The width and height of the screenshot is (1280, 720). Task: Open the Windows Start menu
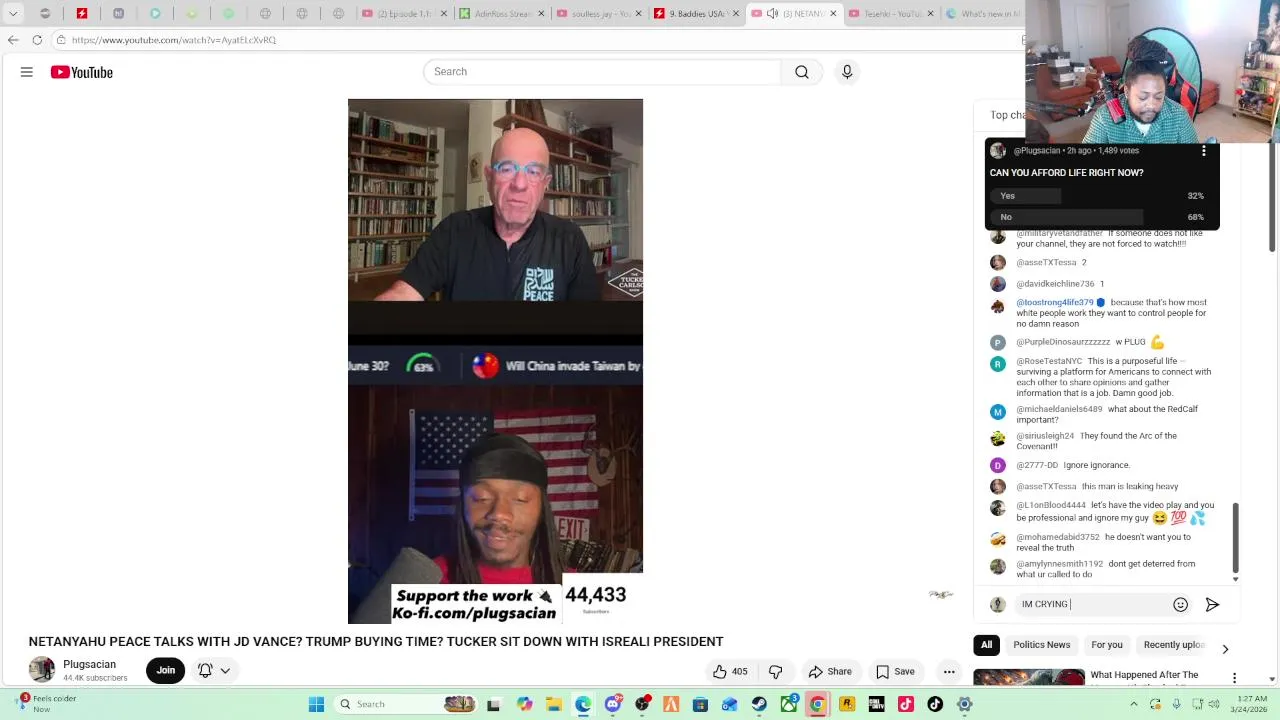click(316, 704)
